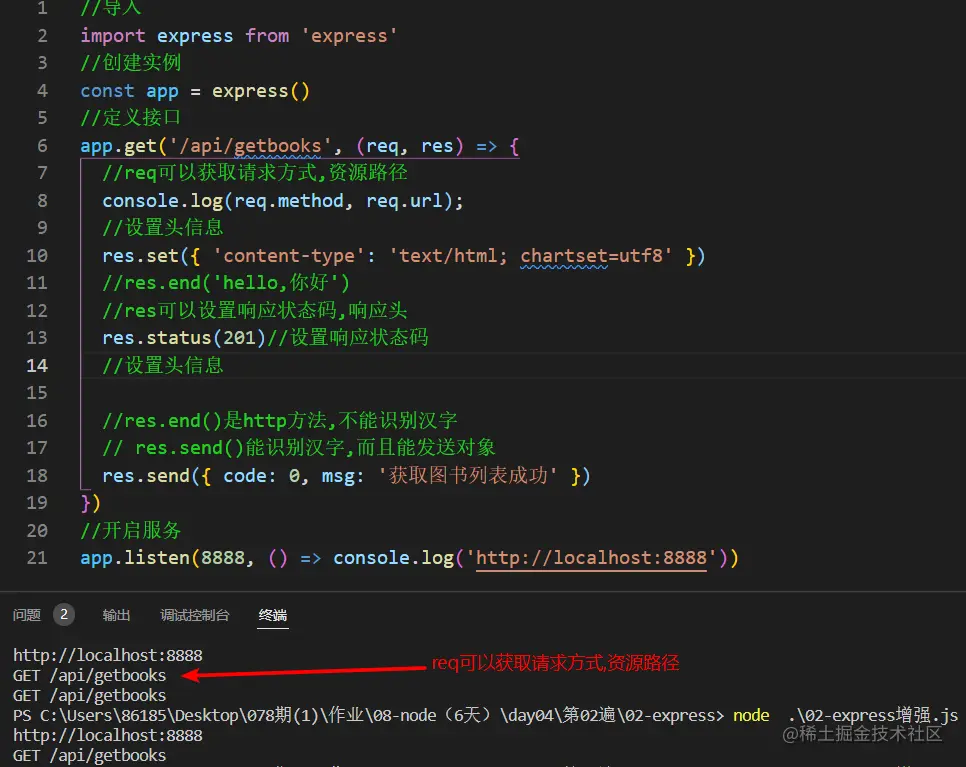Viewport: 966px width, 767px height.
Task: Click line number 21 in the gutter
Action: pos(37,558)
